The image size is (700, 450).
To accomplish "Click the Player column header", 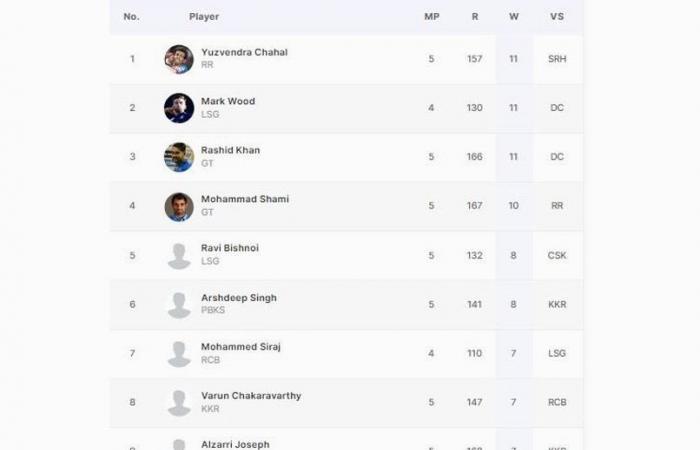I will tap(204, 17).
